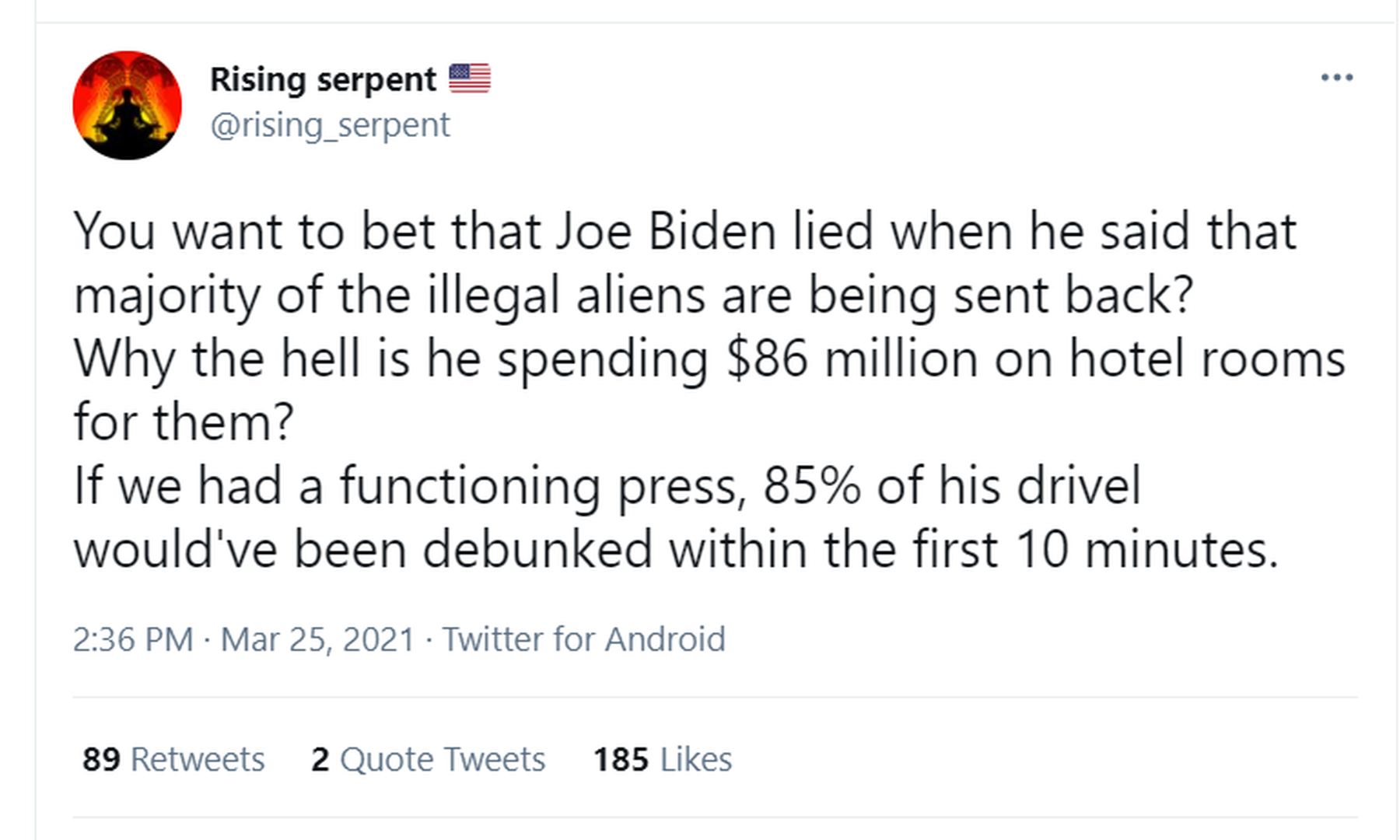Click the Rising serpent profile avatar
Screen dimensions: 1400x840
[x=127, y=106]
